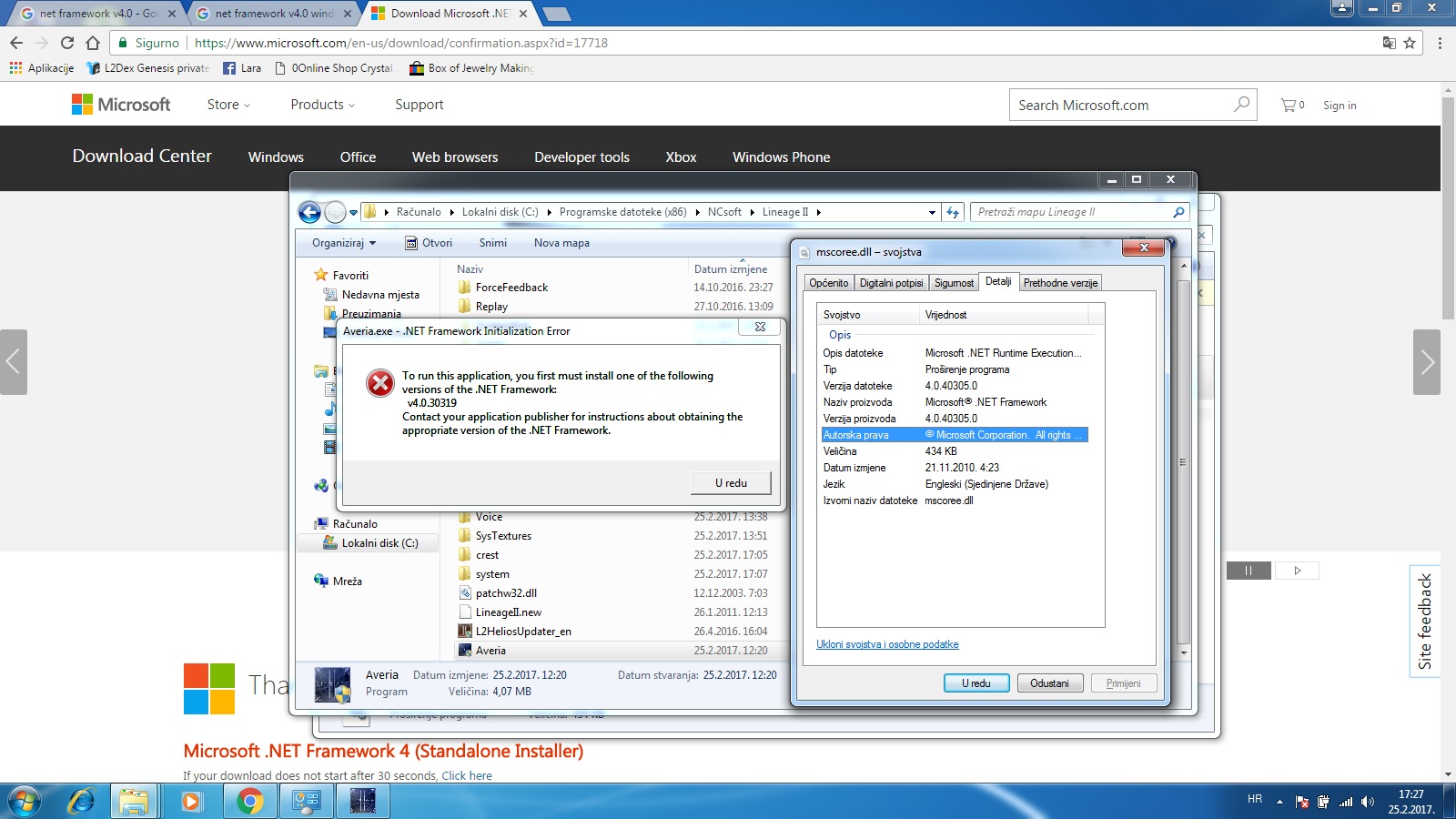Go back in the Explorer window
This screenshot has width=1456, height=819.
click(x=309, y=212)
